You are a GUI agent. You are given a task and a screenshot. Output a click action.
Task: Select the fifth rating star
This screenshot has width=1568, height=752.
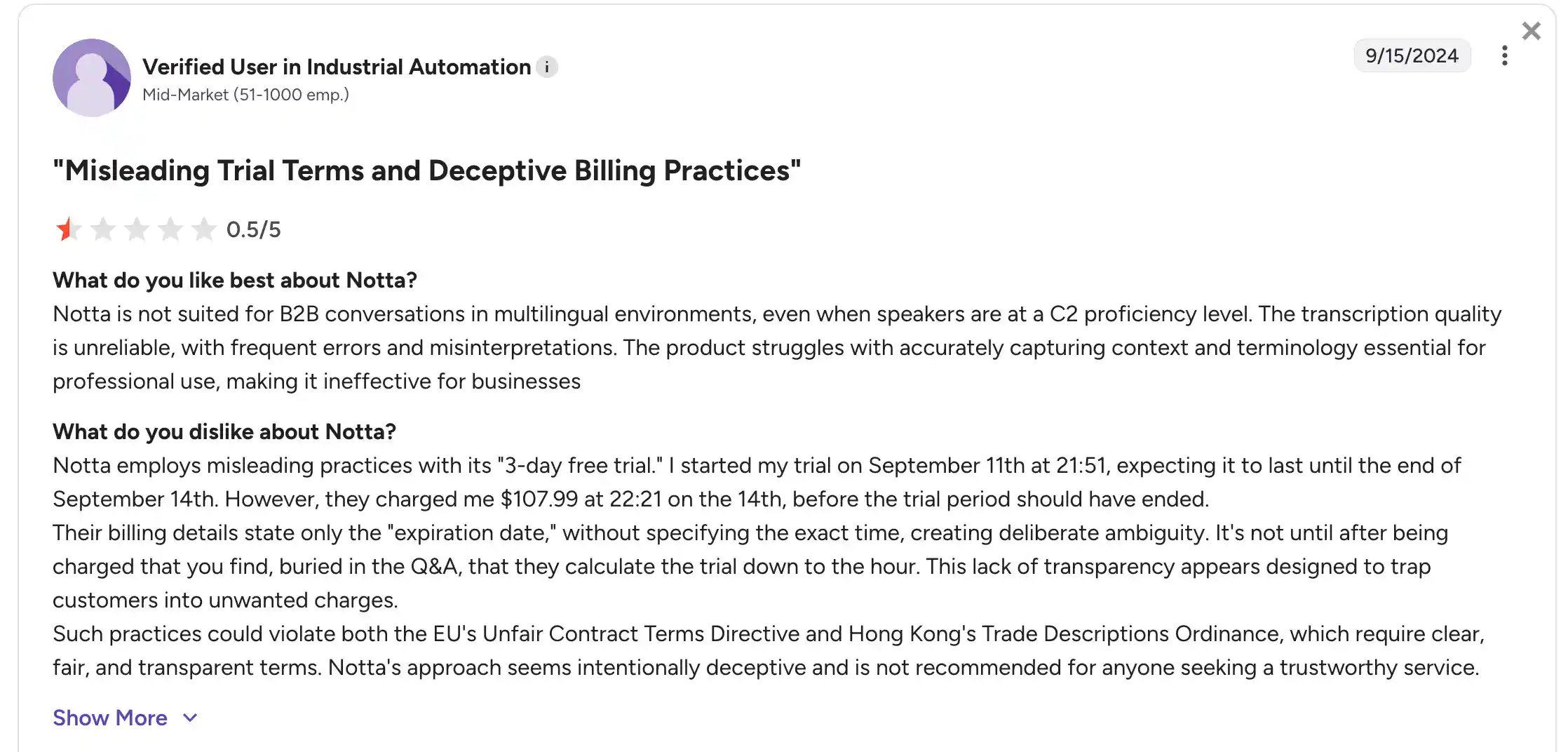coord(204,229)
